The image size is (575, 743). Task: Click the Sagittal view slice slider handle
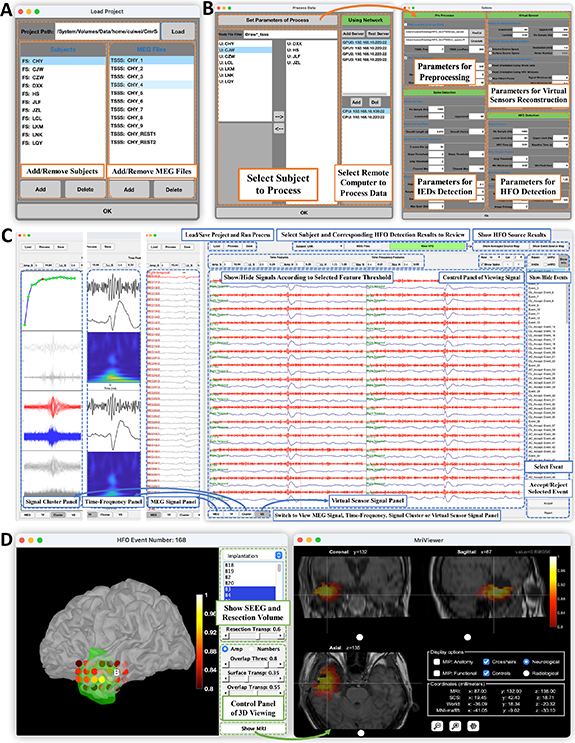(x=467, y=637)
